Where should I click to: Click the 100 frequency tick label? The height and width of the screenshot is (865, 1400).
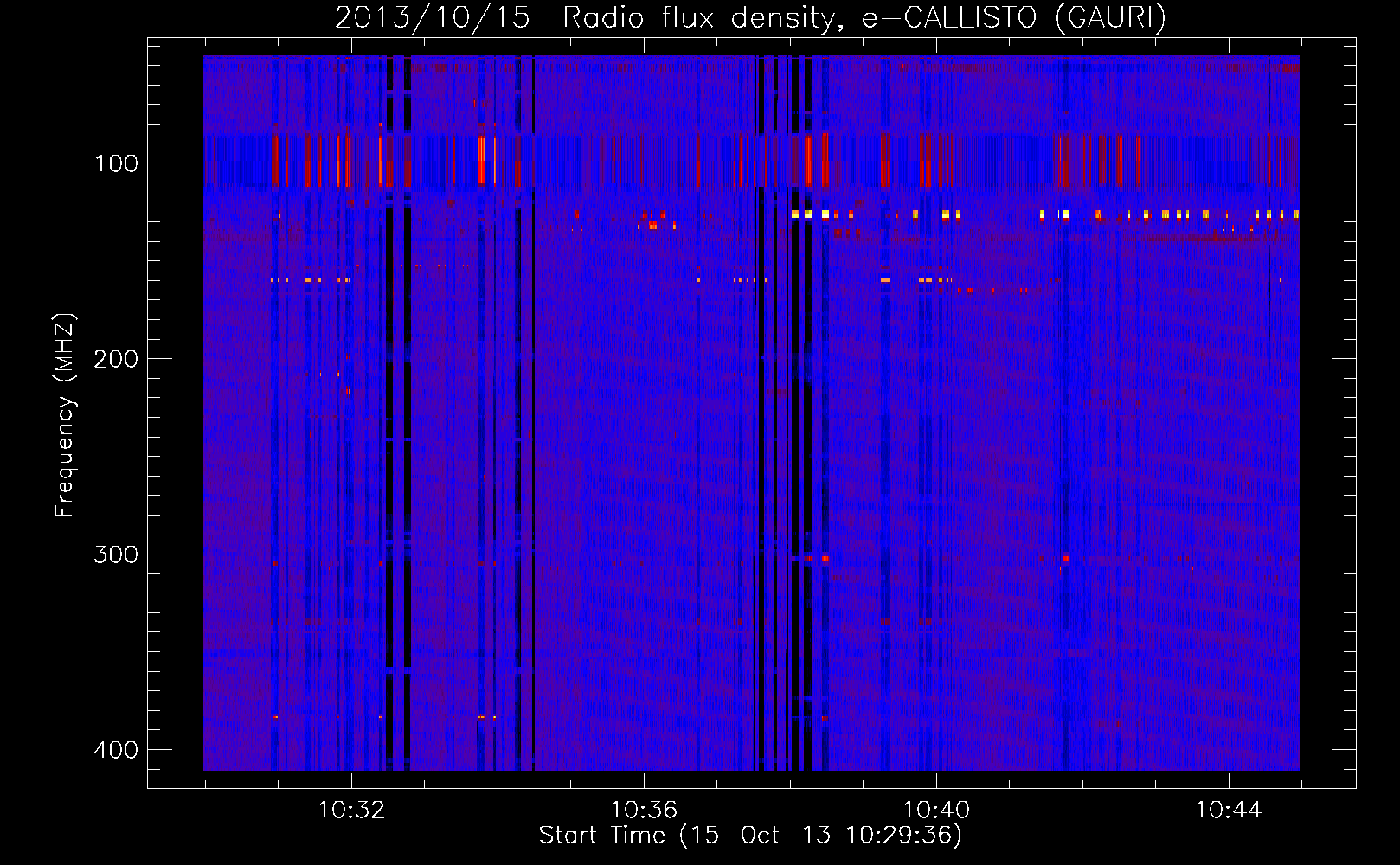click(x=116, y=163)
